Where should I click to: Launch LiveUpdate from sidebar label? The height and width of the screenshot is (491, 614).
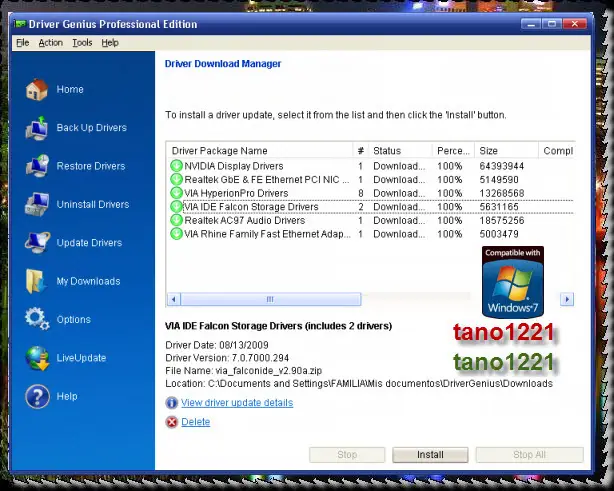pyautogui.click(x=81, y=358)
